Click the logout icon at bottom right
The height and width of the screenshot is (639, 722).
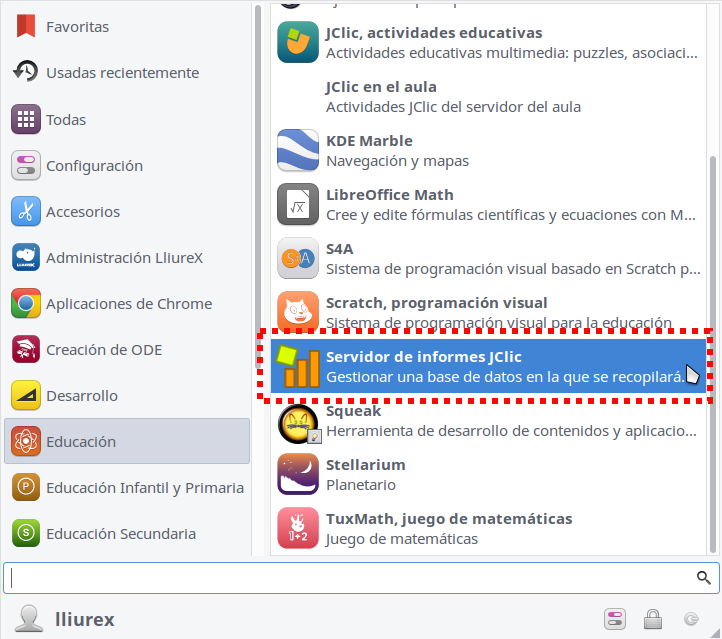[690, 619]
